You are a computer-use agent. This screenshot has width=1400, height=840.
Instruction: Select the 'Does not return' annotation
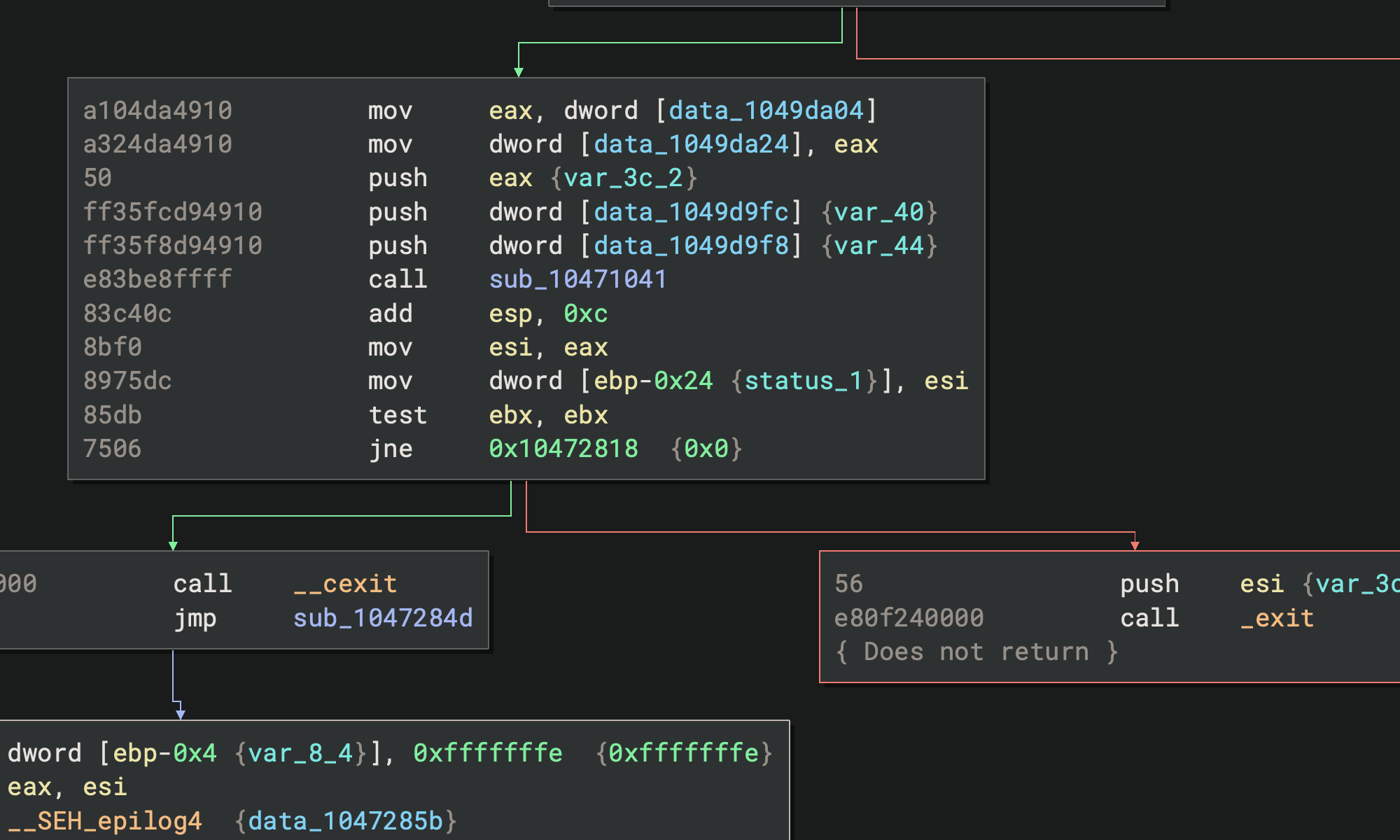(976, 652)
